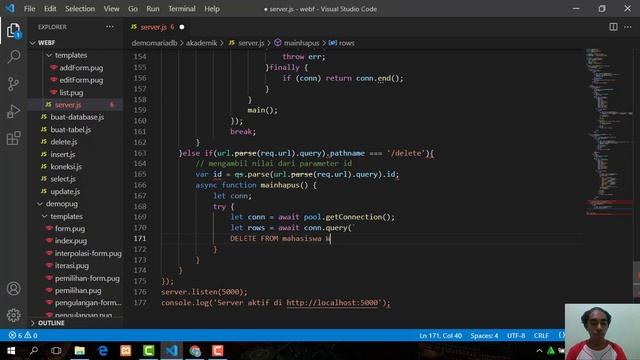Open the Extensions view

(x=13, y=138)
